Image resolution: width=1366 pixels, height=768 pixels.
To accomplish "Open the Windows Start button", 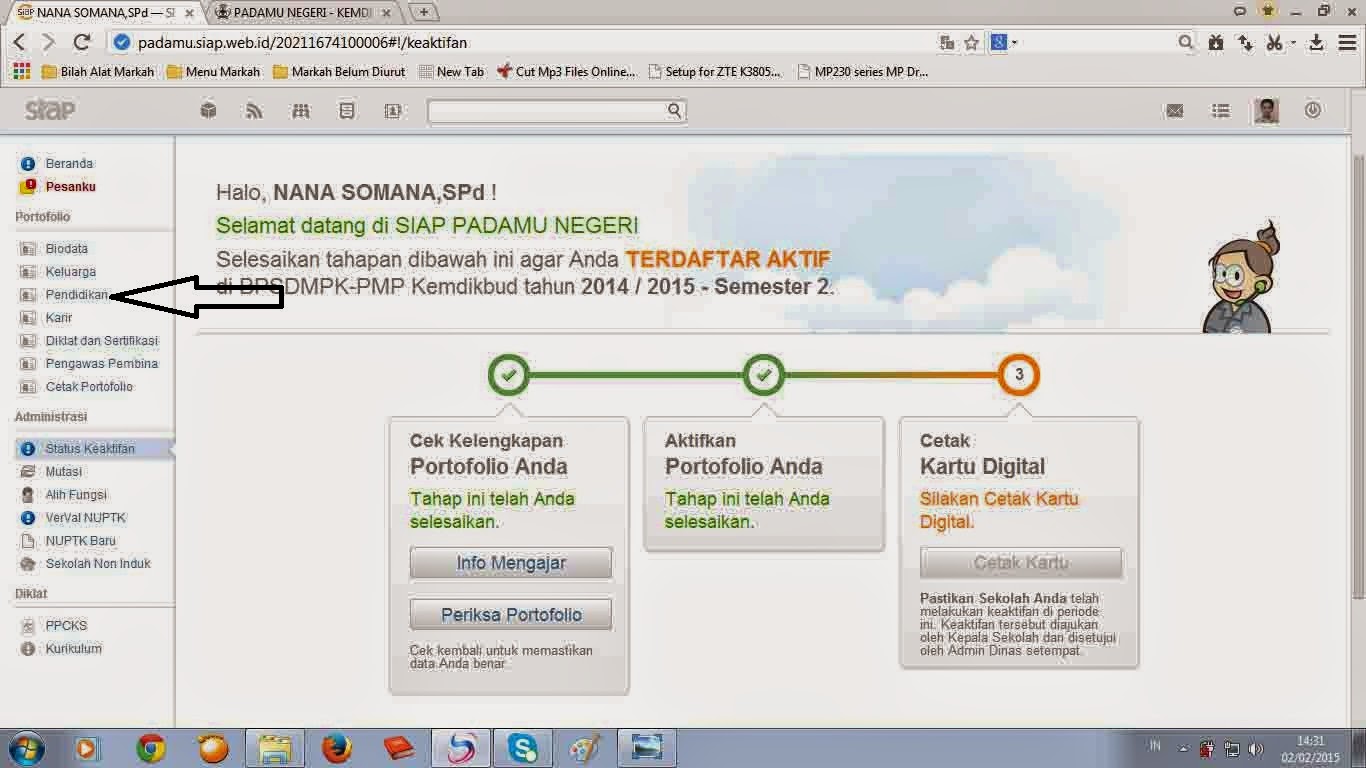I will point(27,748).
